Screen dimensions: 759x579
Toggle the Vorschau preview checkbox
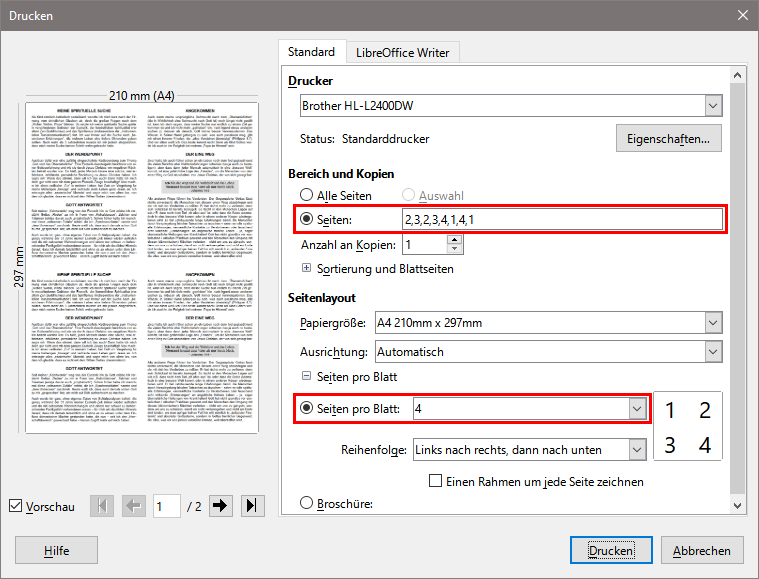tap(15, 507)
